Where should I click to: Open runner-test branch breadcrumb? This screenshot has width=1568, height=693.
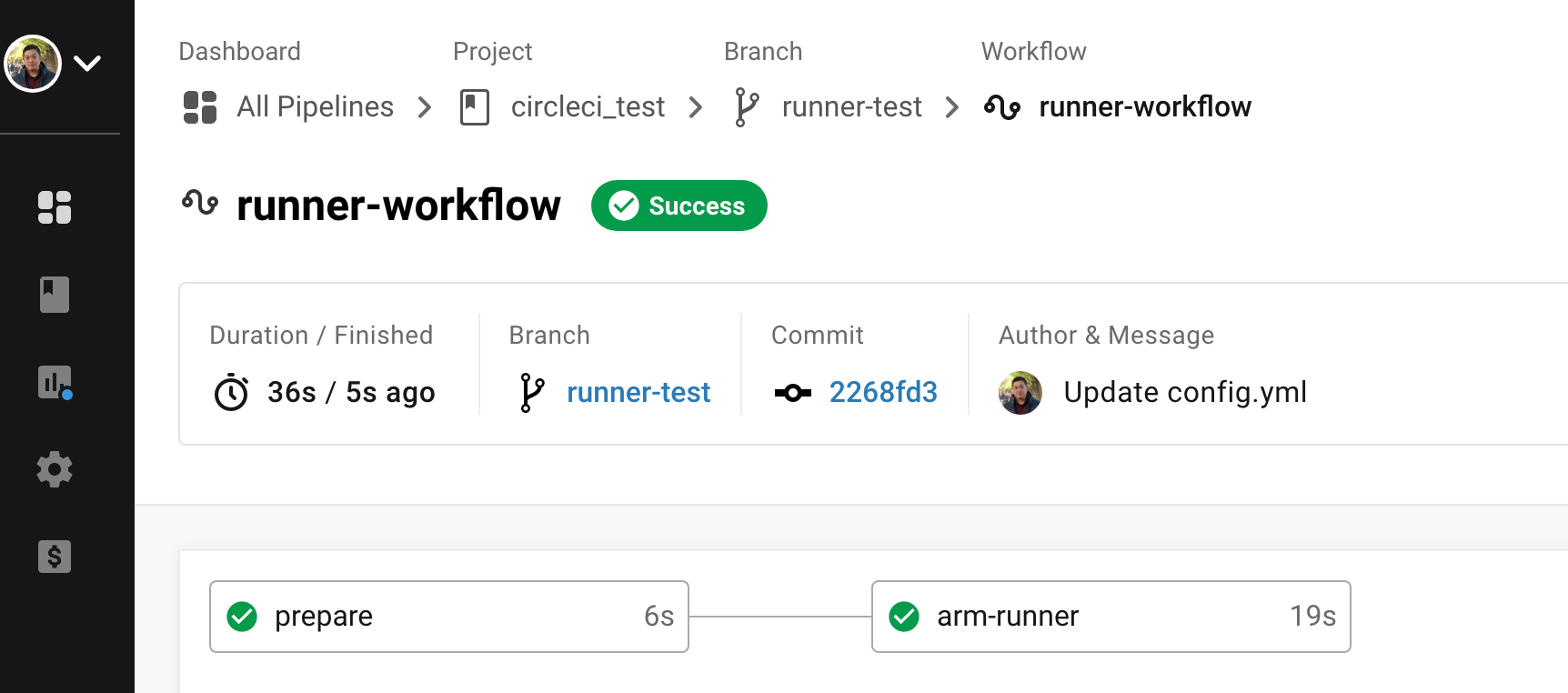tap(852, 107)
